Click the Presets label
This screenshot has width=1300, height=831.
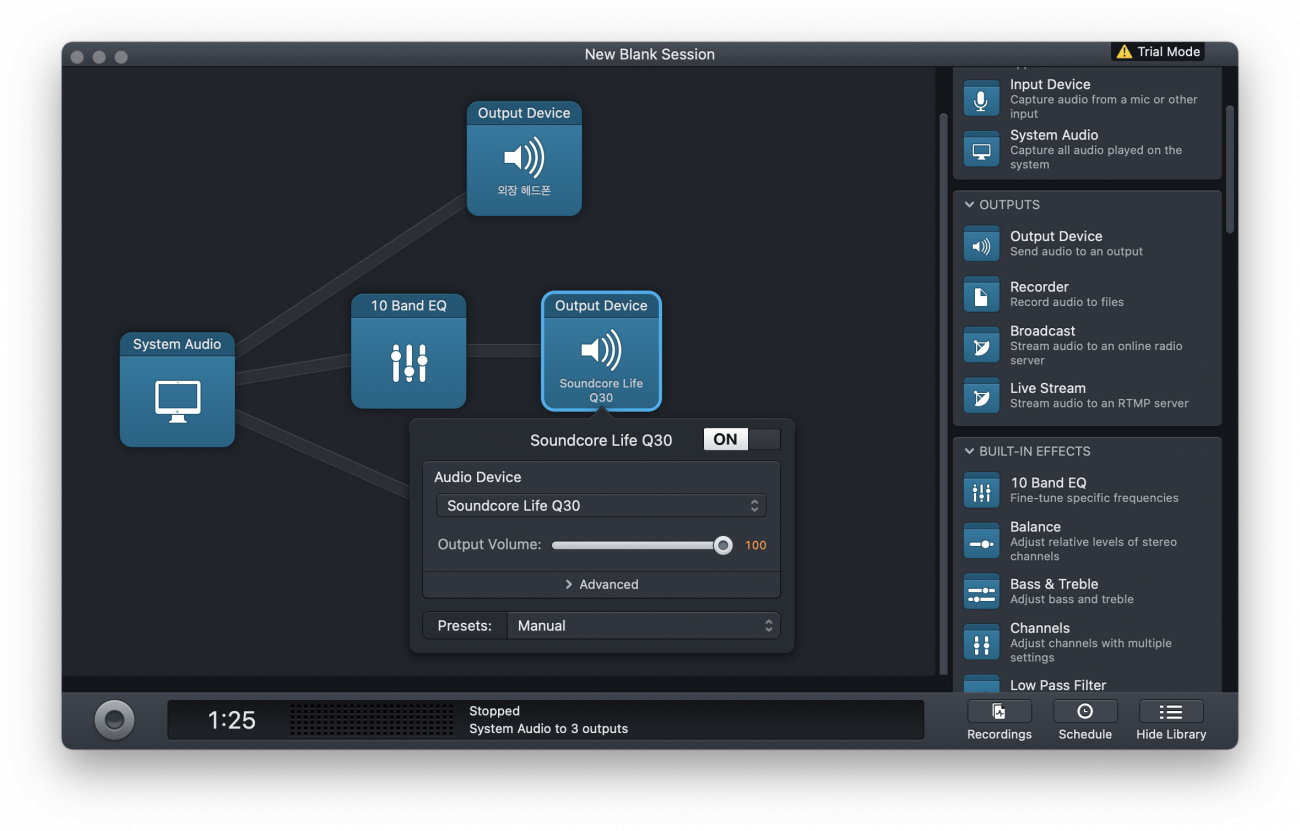[465, 625]
